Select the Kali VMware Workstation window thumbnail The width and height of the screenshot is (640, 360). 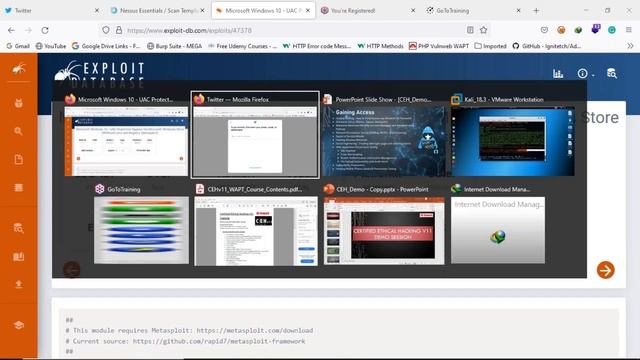[x=513, y=141]
